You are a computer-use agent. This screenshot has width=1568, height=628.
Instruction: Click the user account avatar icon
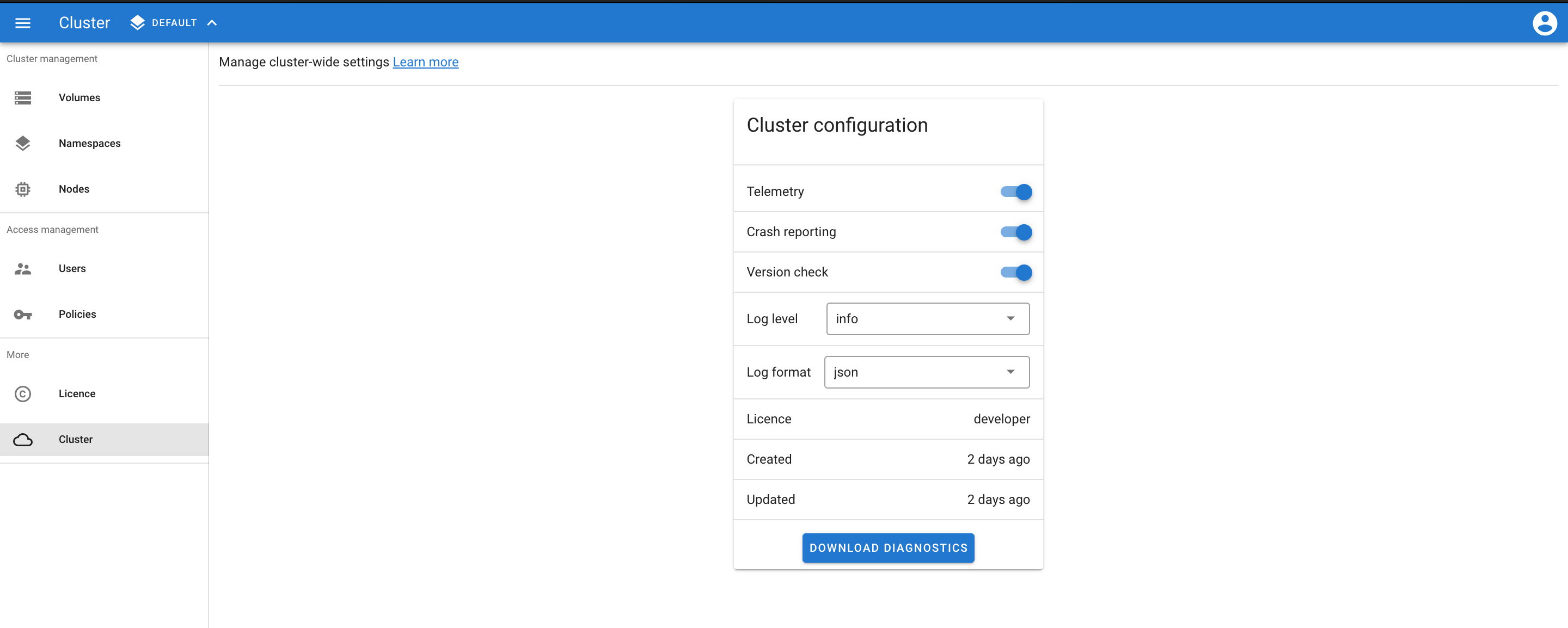point(1544,23)
